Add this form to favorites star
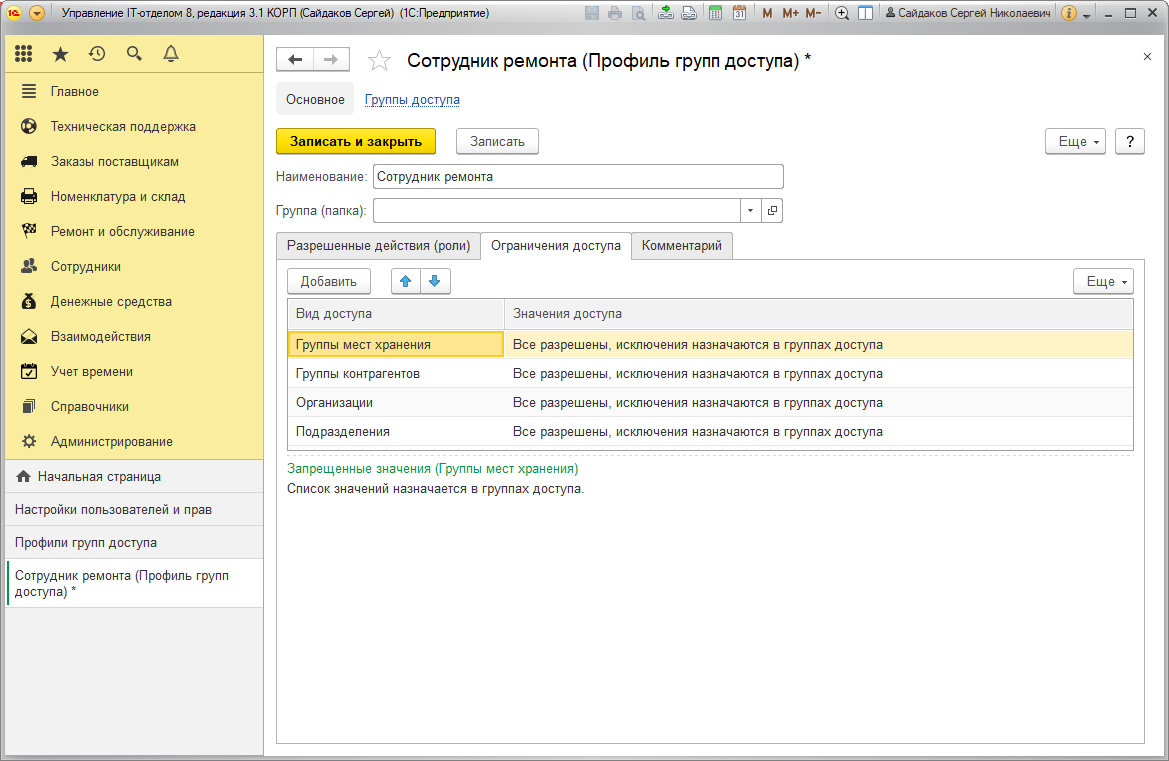 click(x=379, y=60)
